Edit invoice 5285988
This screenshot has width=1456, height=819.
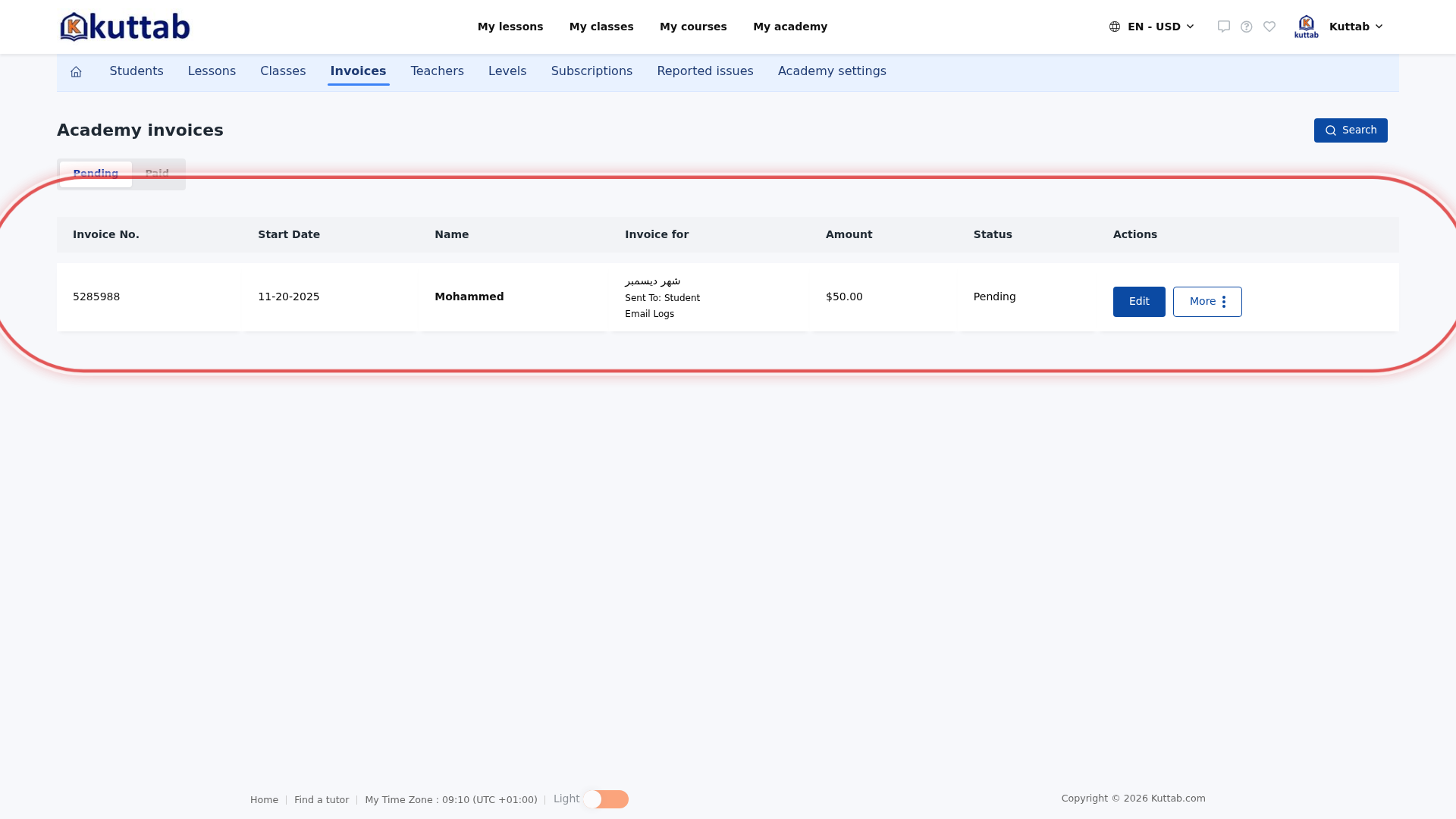tap(1139, 302)
